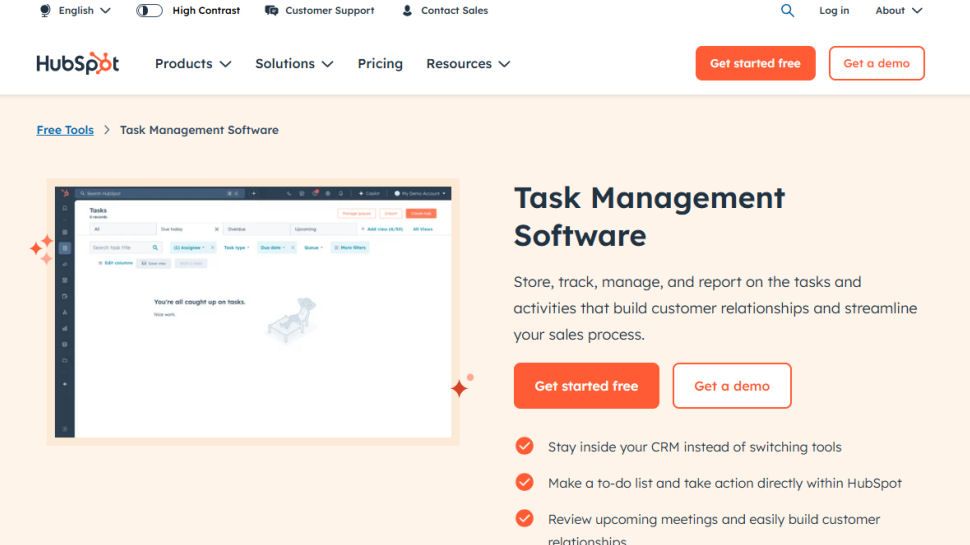Click the globe language icon

(45, 11)
